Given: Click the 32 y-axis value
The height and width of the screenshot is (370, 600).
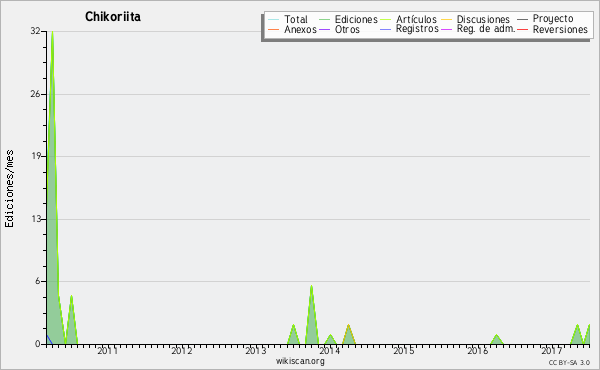Looking at the screenshot, I should click(35, 31).
